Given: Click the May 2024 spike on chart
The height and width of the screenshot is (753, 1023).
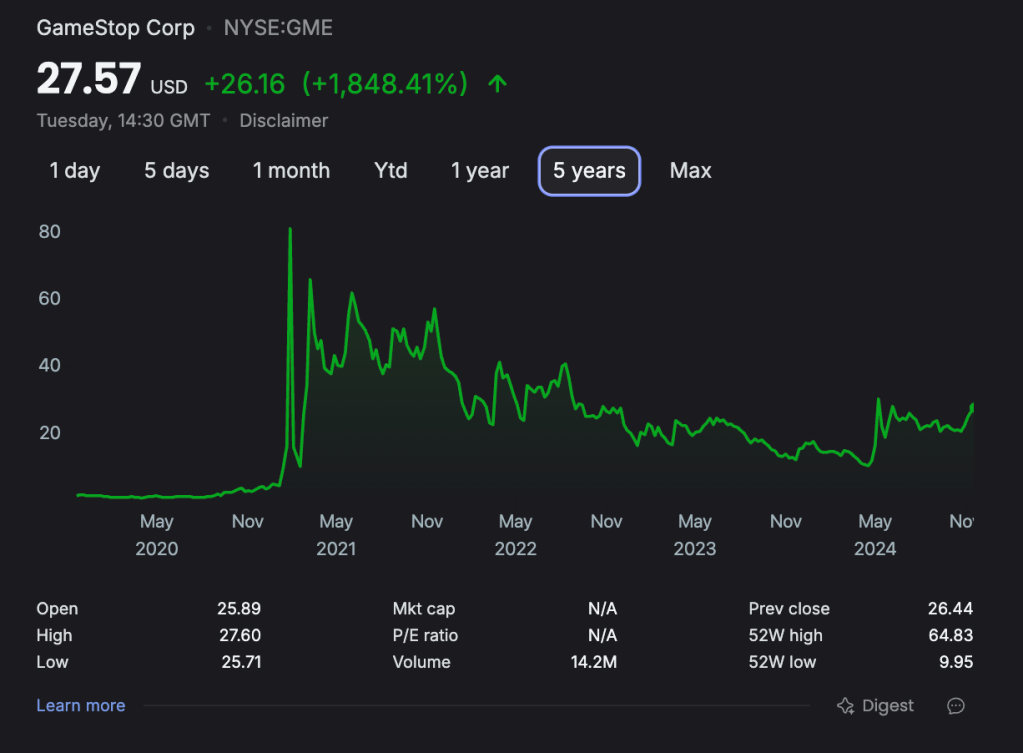Looking at the screenshot, I should coord(878,402).
